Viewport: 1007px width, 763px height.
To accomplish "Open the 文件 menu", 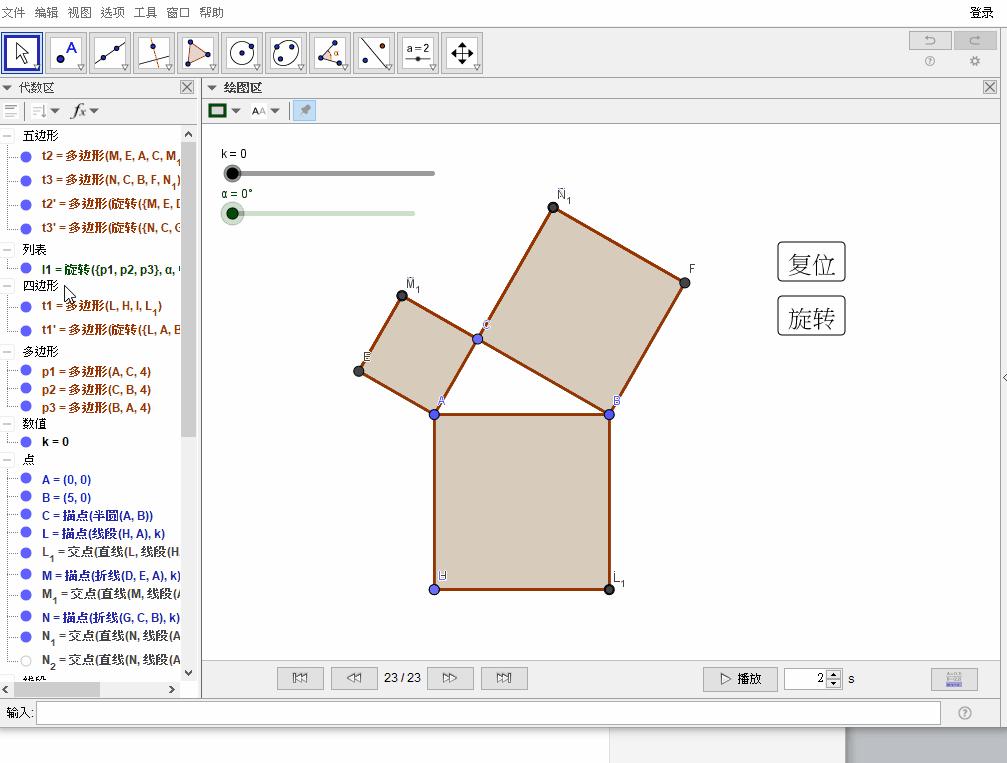I will pos(14,13).
